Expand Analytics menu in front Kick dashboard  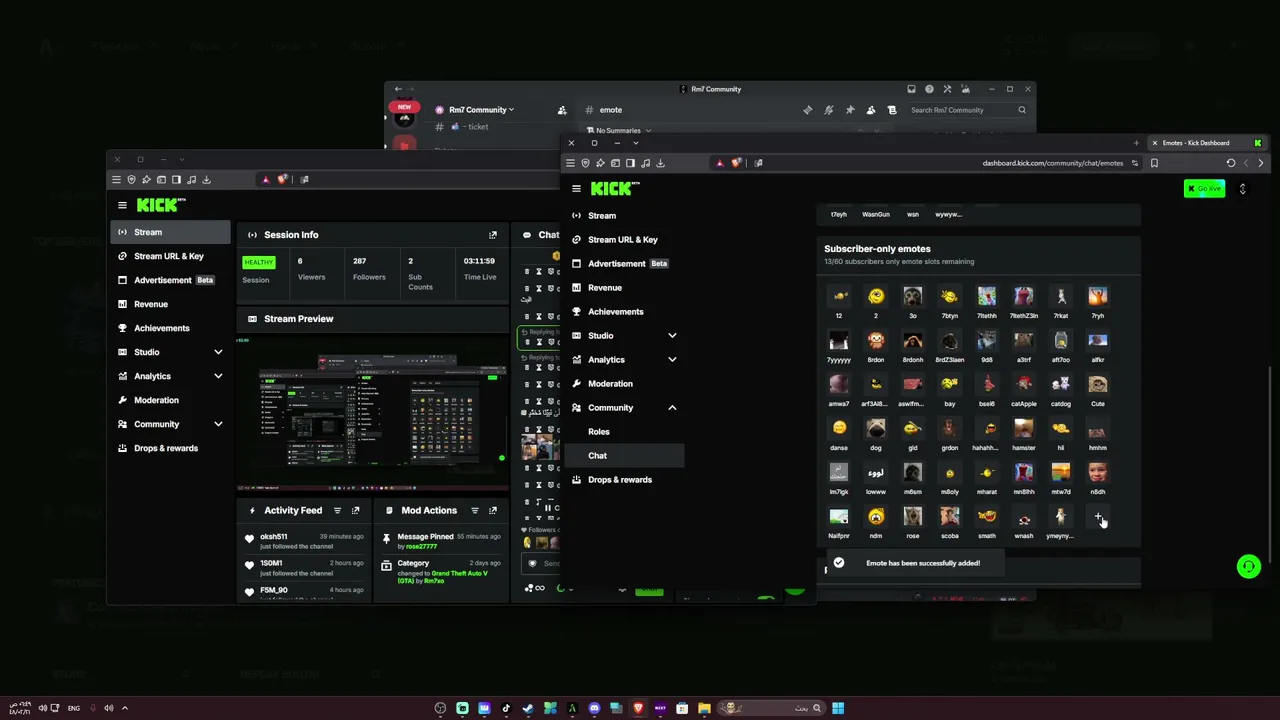(x=672, y=360)
